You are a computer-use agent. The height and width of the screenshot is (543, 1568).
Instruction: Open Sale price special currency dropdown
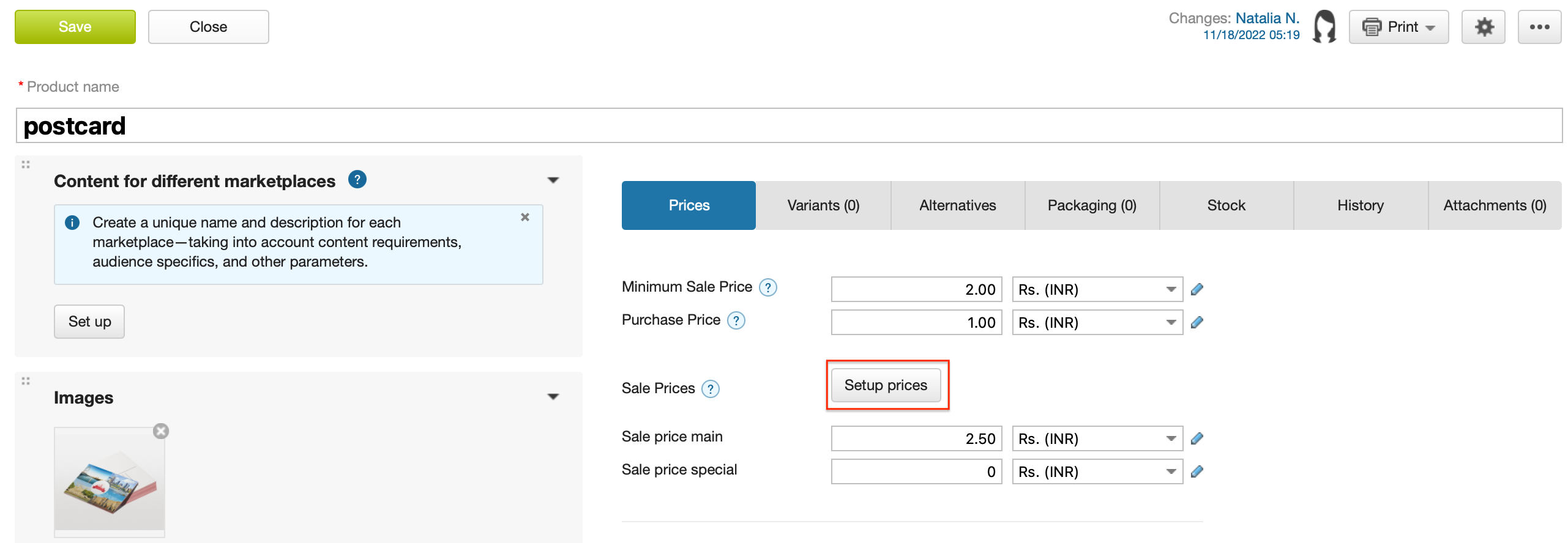[1097, 471]
